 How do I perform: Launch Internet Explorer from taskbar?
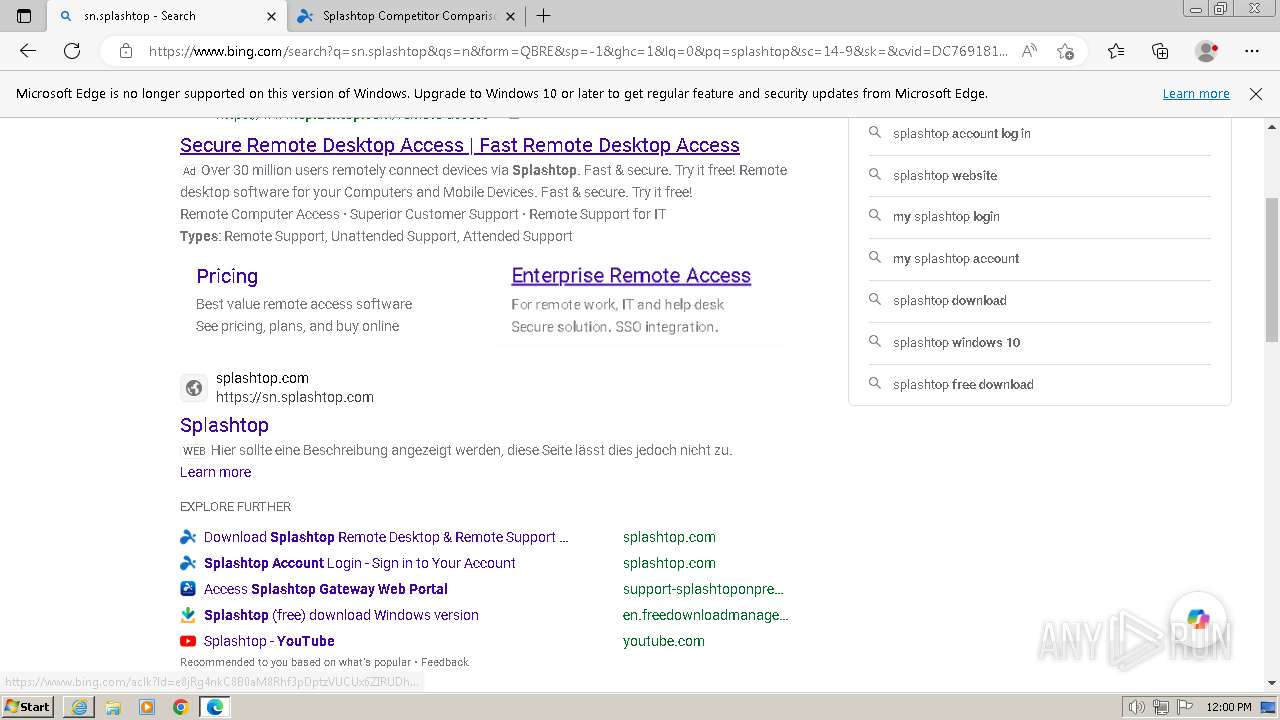[79, 707]
